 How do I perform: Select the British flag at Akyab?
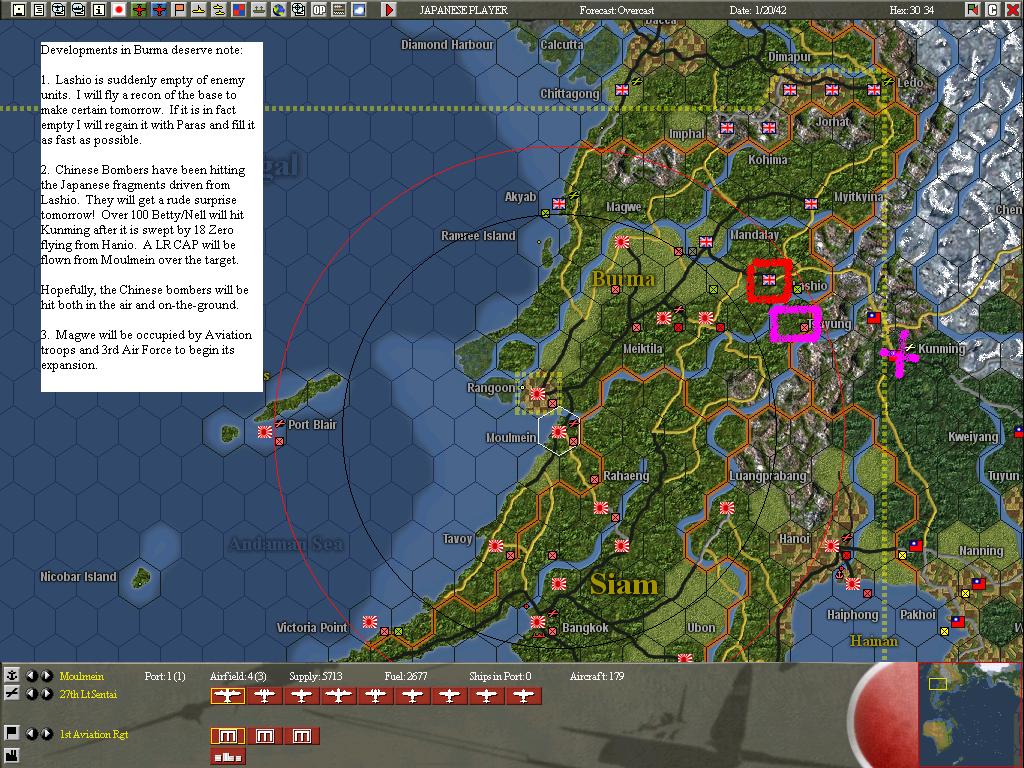coord(559,204)
